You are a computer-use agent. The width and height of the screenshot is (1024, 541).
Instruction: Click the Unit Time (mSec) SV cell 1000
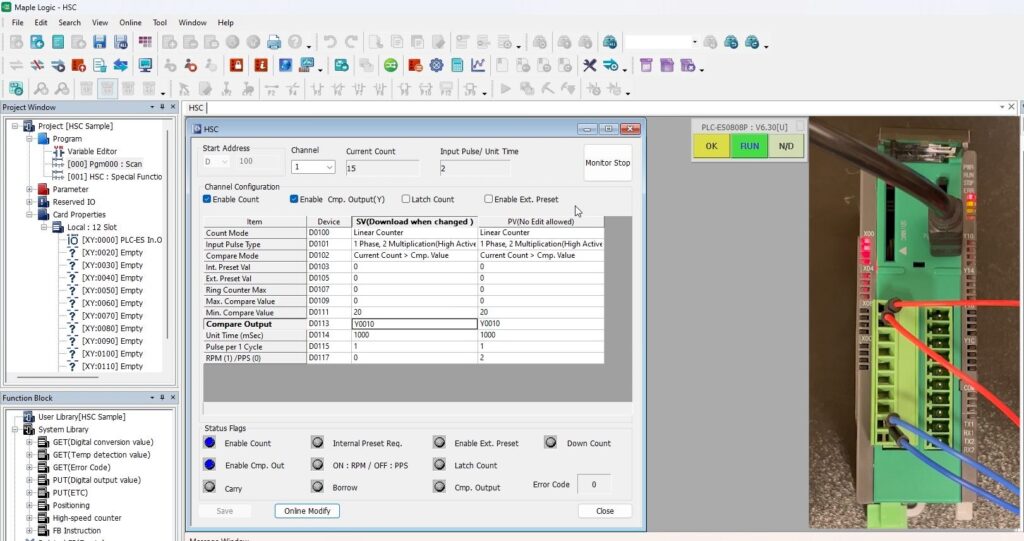coord(415,335)
